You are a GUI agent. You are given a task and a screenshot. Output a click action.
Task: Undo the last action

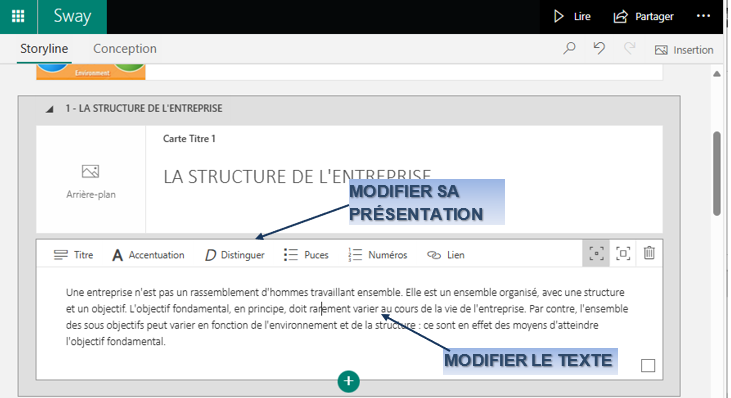599,48
